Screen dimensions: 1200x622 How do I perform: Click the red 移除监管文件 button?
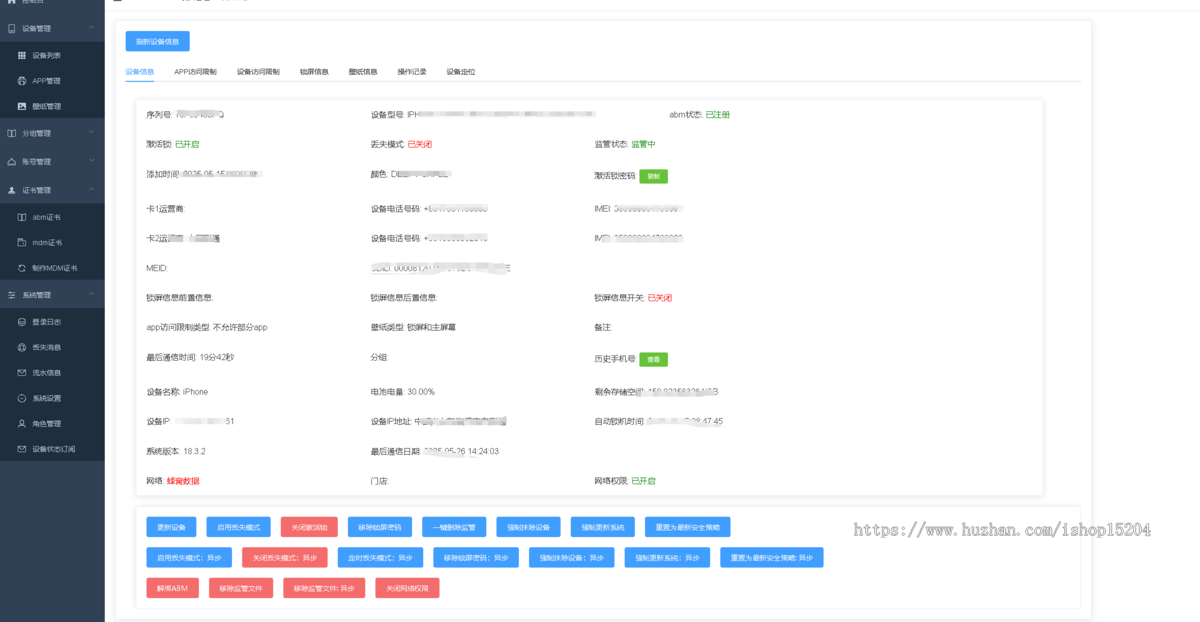coord(241,588)
